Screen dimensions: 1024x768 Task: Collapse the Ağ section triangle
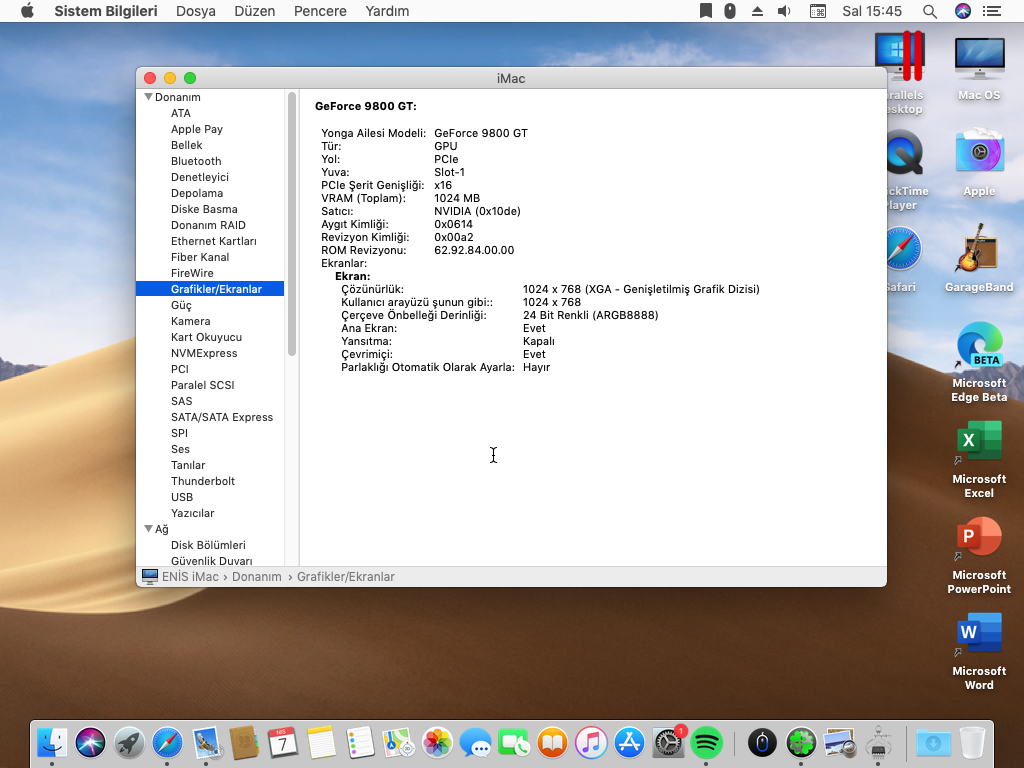[x=149, y=529]
